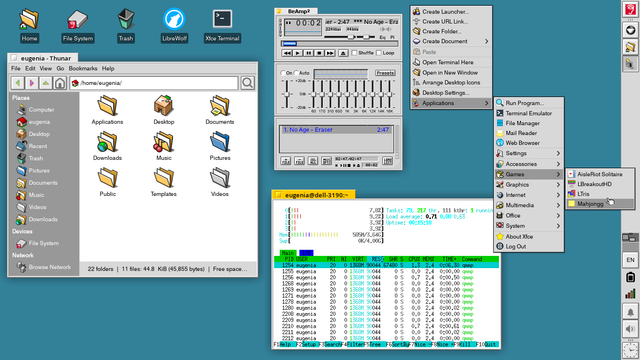Expand the System submenu
The image size is (640, 360).
coord(529,226)
